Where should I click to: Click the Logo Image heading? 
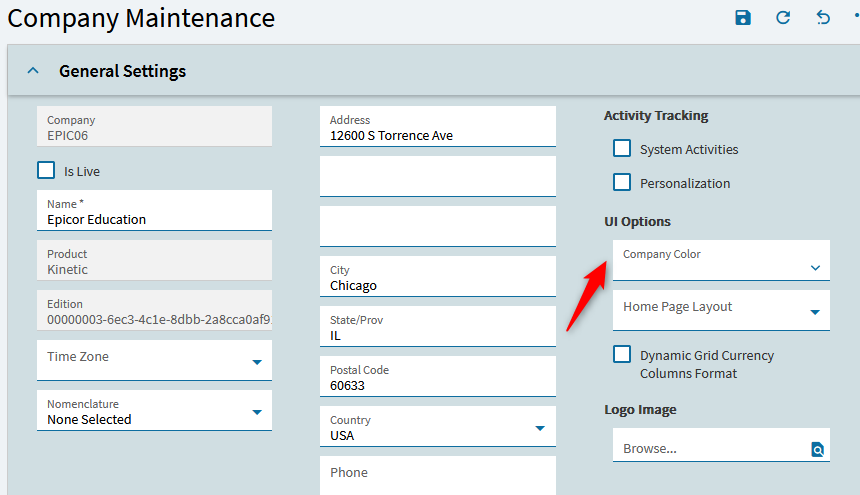(640, 409)
